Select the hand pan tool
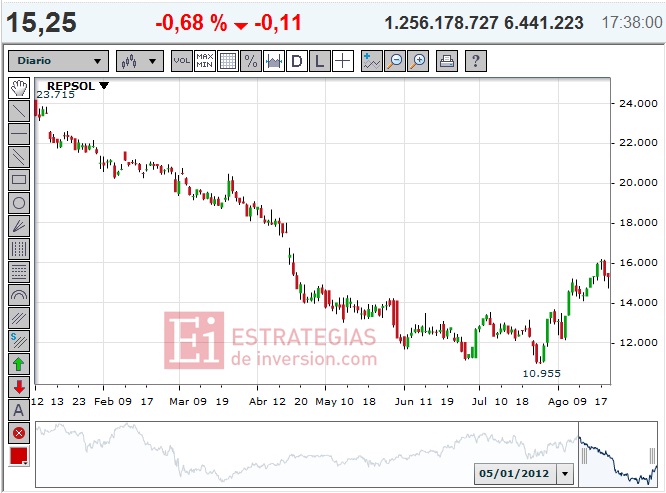The height and width of the screenshot is (493, 666). (x=19, y=88)
